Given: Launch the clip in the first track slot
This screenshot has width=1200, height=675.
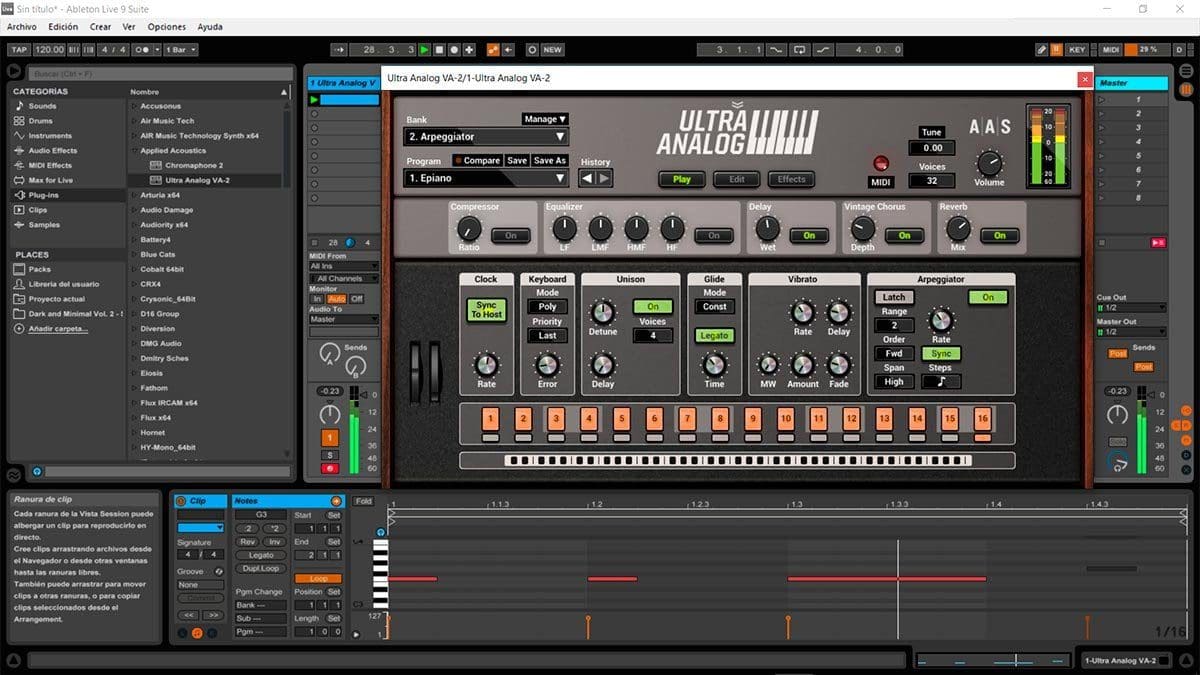Looking at the screenshot, I should tap(314, 100).
